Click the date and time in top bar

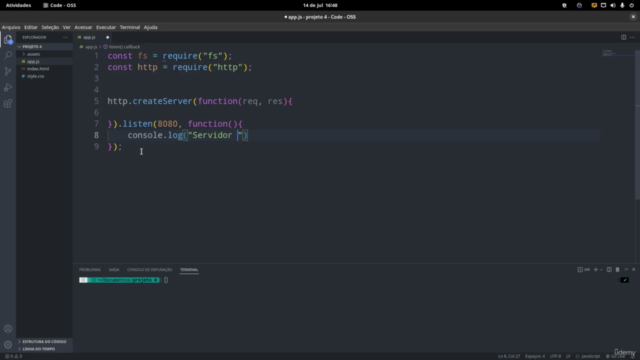pyautogui.click(x=320, y=5)
